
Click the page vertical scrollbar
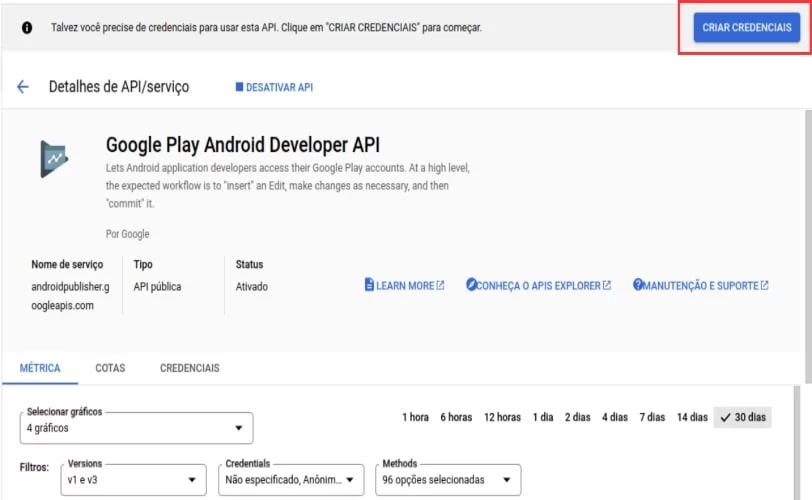click(808, 246)
